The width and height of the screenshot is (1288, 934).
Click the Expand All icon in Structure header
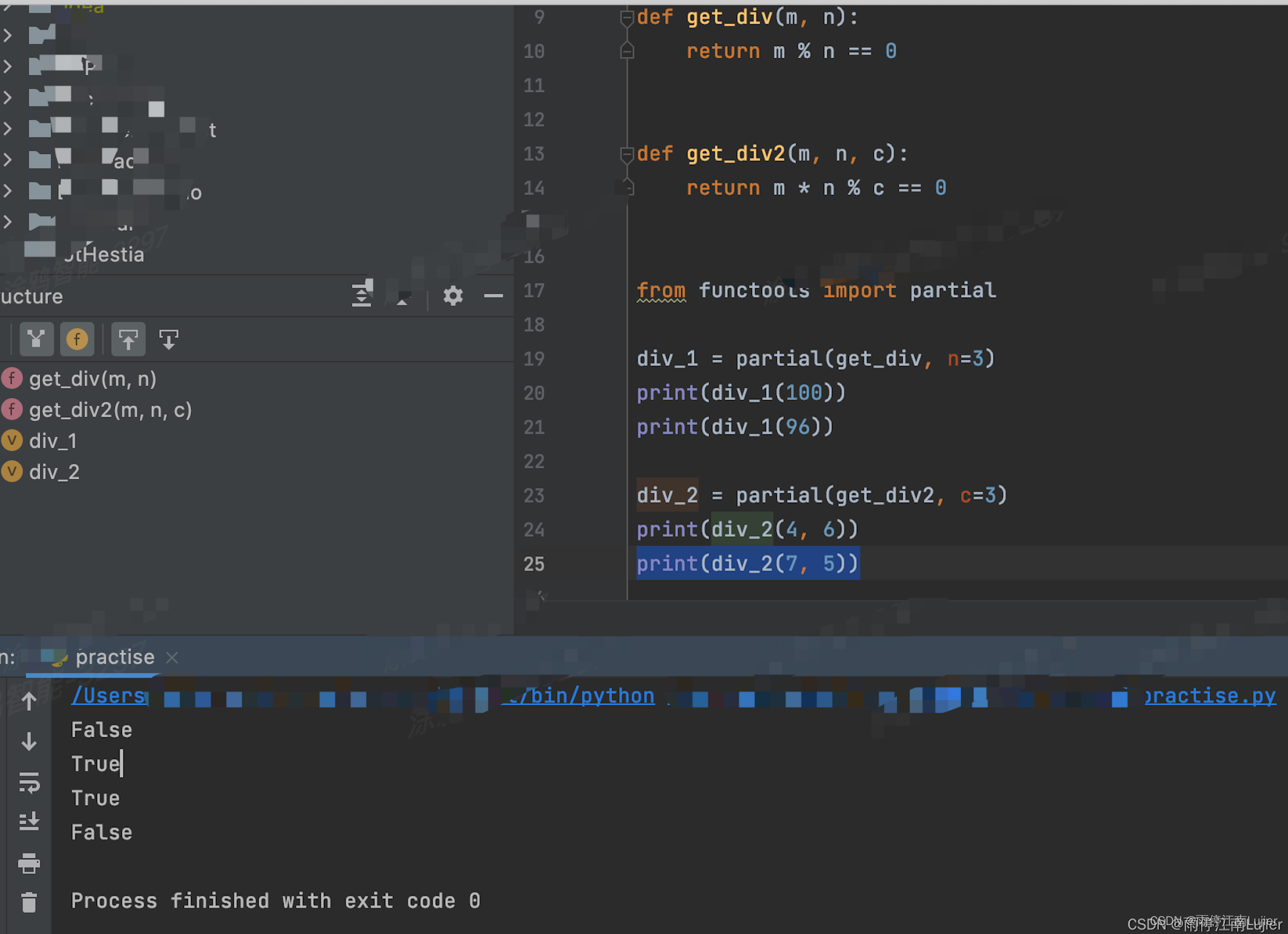click(362, 294)
